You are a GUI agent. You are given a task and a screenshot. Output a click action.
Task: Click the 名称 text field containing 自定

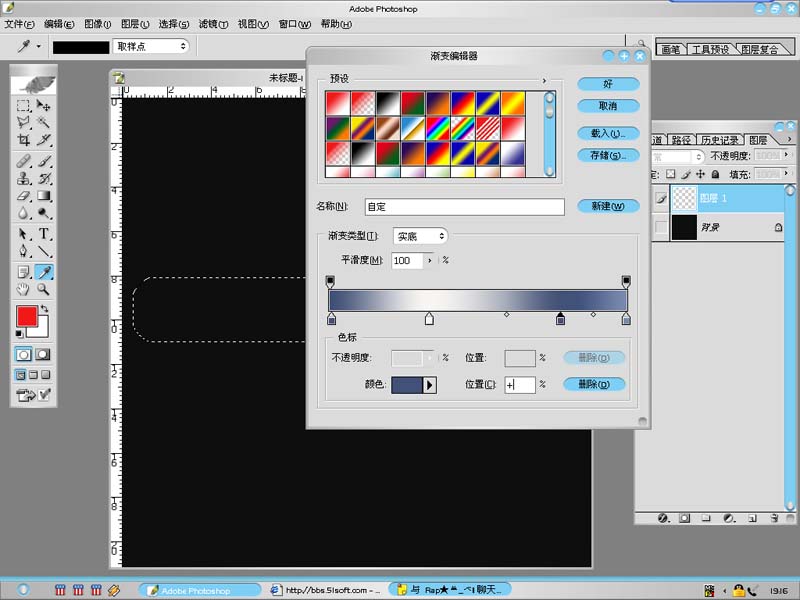click(x=464, y=207)
